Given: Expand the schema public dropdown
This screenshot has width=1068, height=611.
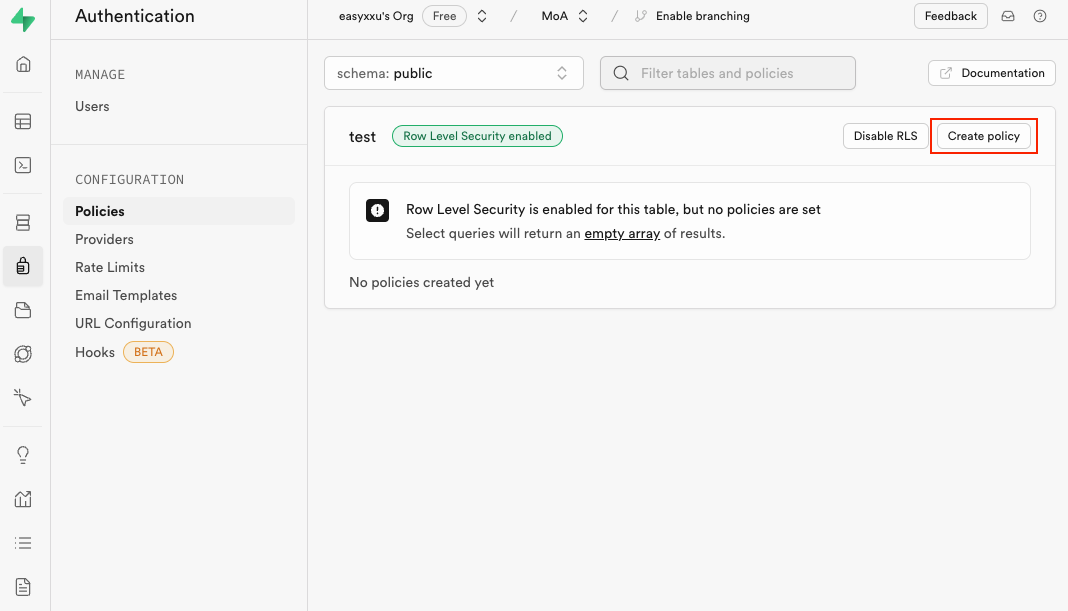Looking at the screenshot, I should [x=453, y=73].
